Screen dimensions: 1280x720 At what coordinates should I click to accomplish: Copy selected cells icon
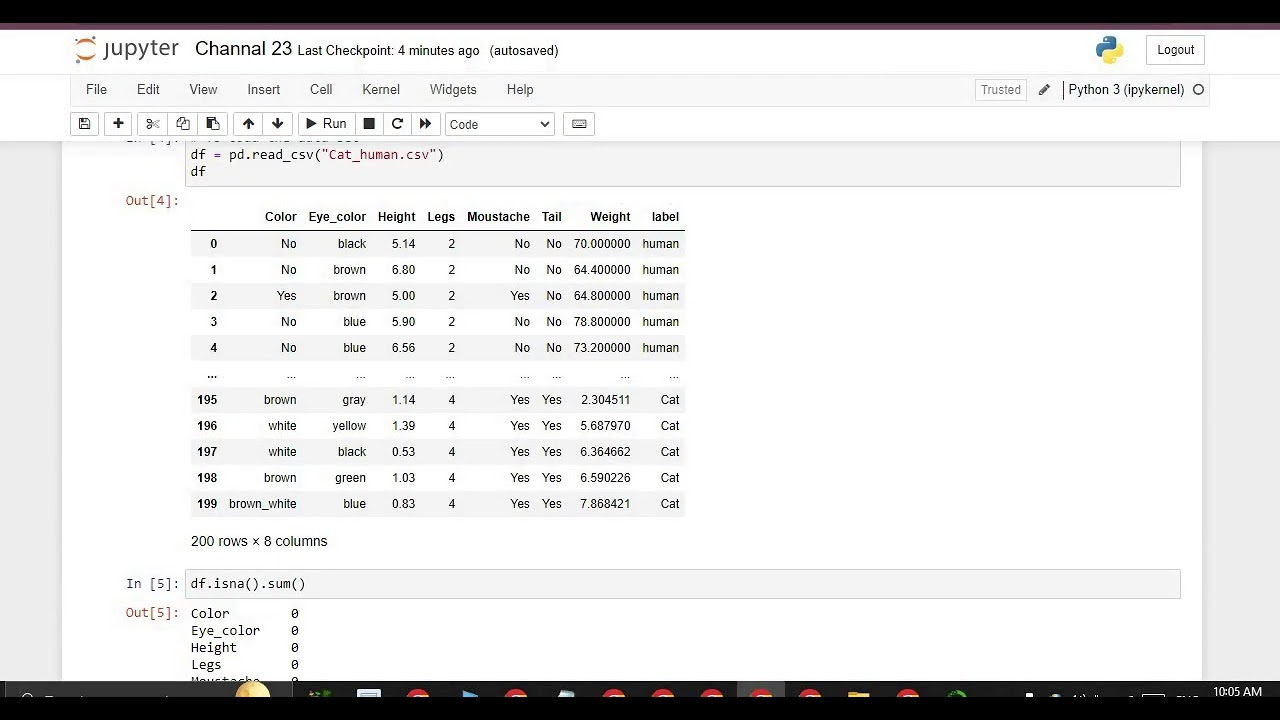183,124
